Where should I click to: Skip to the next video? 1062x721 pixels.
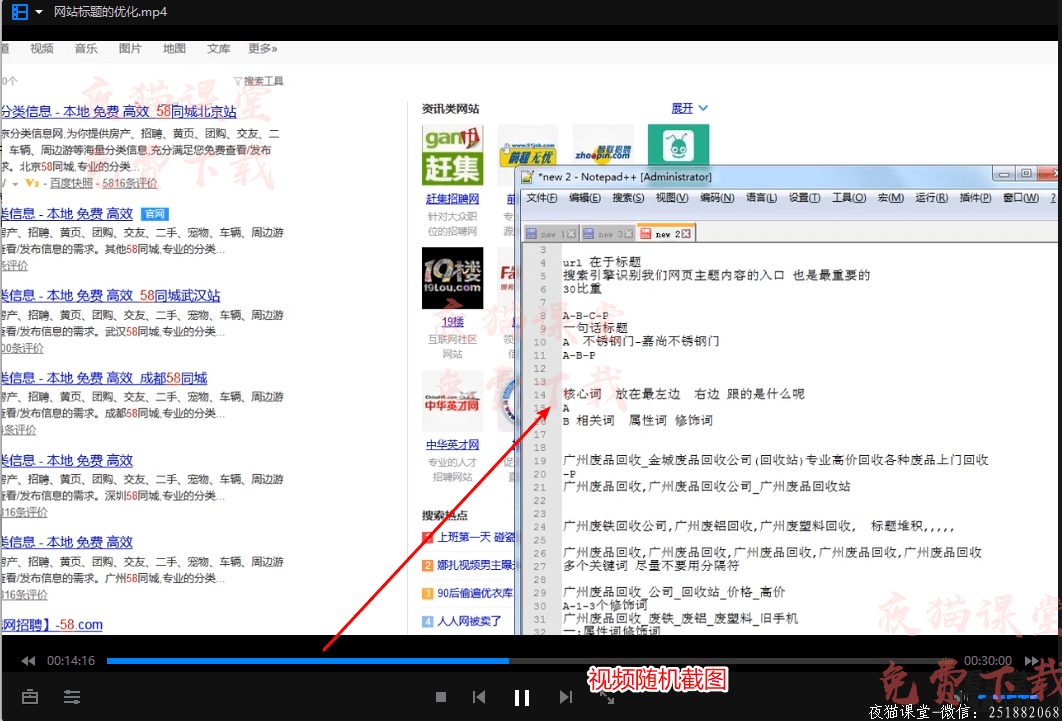(566, 697)
